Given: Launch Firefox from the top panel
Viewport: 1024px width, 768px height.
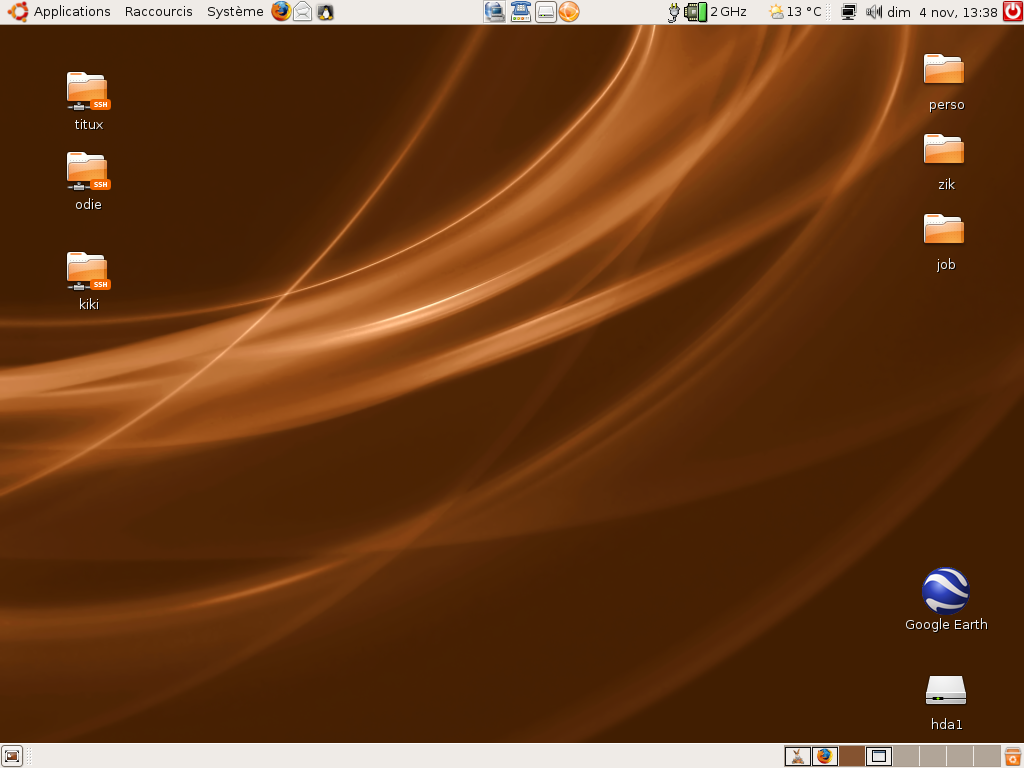Looking at the screenshot, I should point(281,12).
